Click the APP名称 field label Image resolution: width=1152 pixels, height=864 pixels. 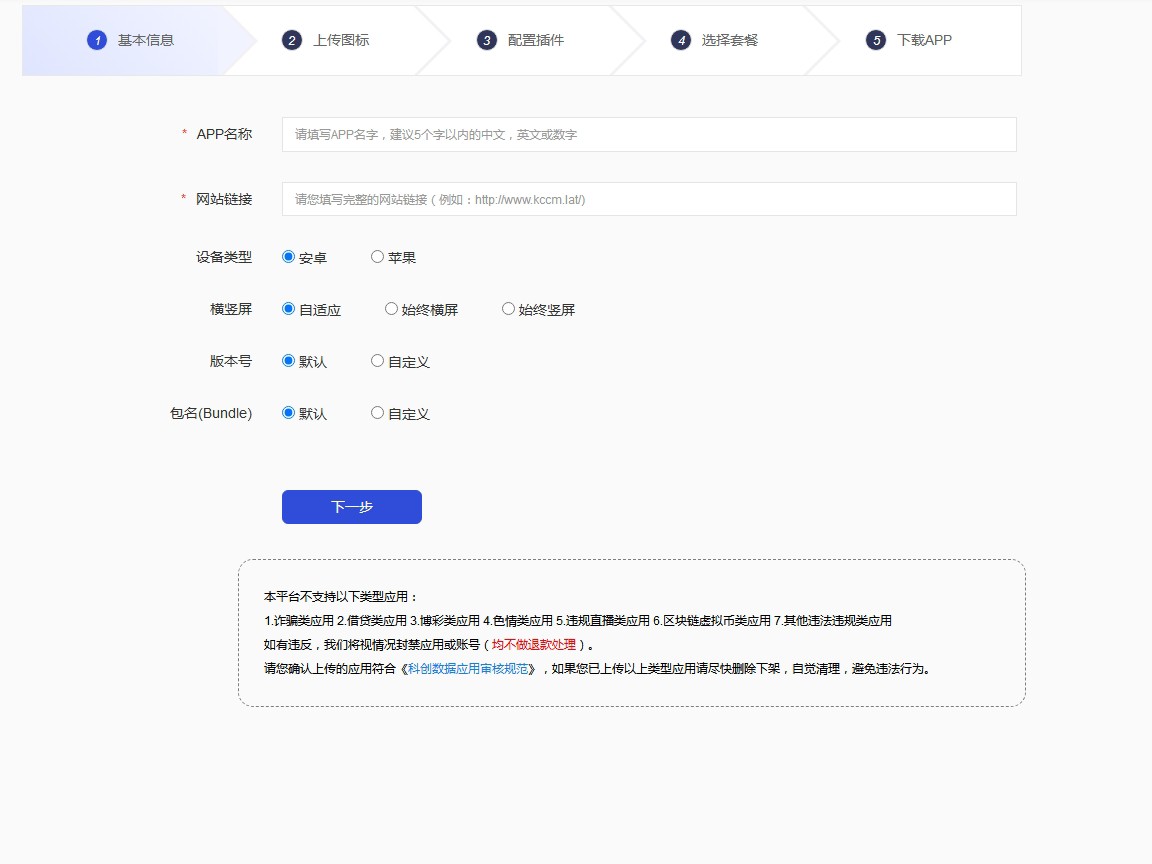pyautogui.click(x=224, y=134)
